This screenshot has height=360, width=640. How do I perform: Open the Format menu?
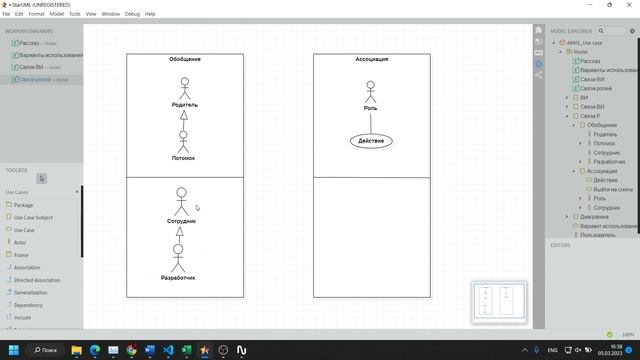click(x=36, y=14)
